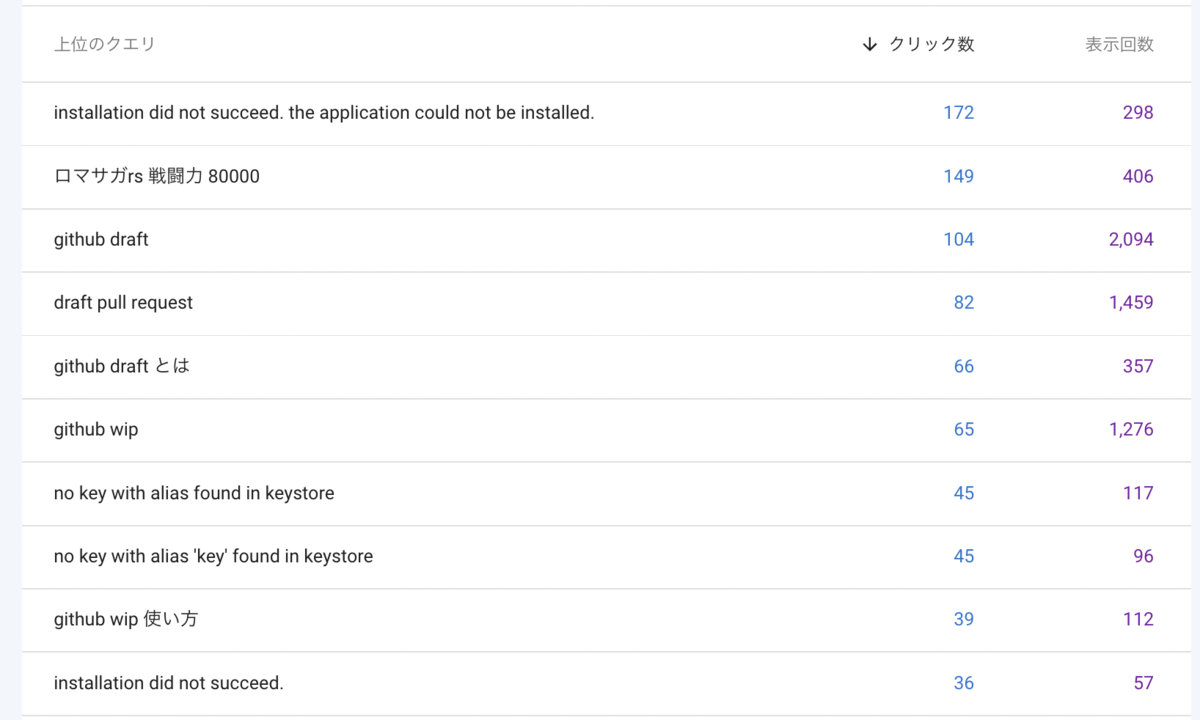Click the 406 impressions value
1200x720 pixels.
point(1138,176)
